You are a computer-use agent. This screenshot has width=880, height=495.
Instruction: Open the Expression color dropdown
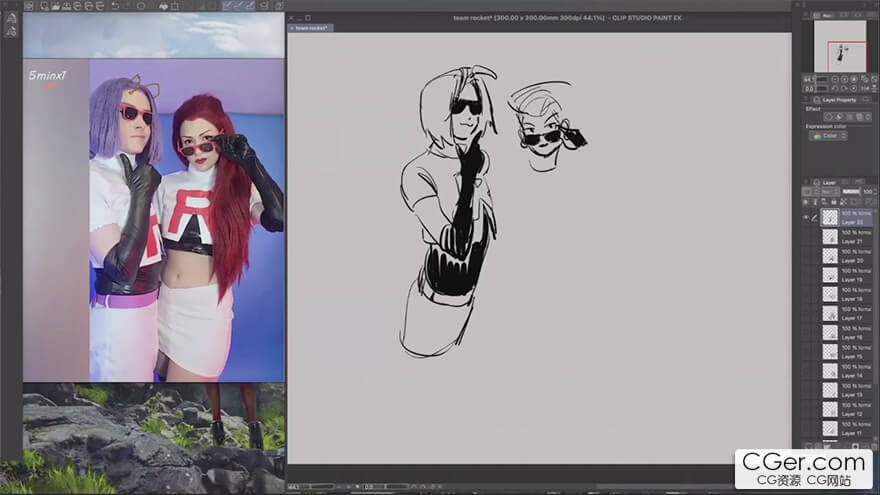click(828, 136)
